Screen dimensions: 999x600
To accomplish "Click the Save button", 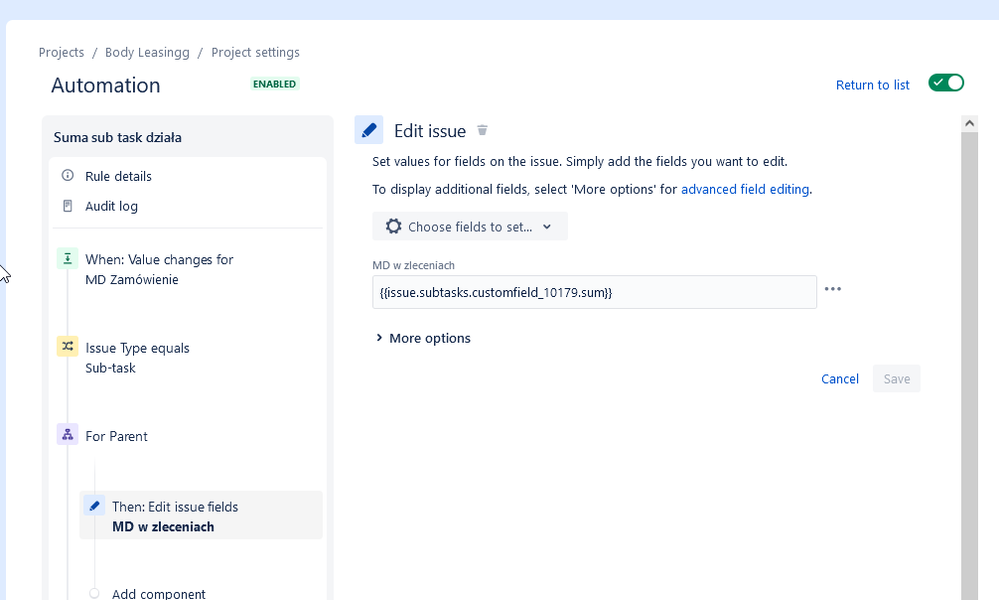I will pos(896,379).
